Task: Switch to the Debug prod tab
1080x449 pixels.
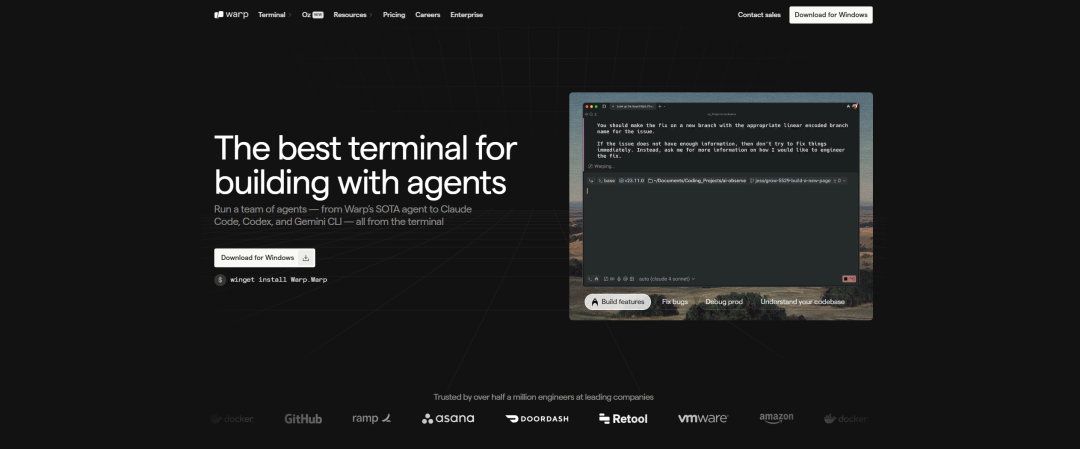Action: point(724,302)
